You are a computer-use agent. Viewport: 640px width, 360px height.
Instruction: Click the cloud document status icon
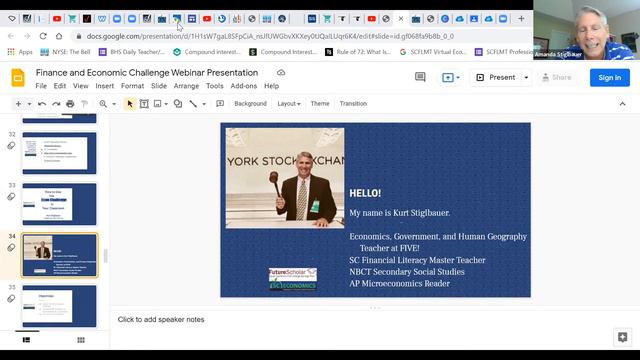click(281, 73)
